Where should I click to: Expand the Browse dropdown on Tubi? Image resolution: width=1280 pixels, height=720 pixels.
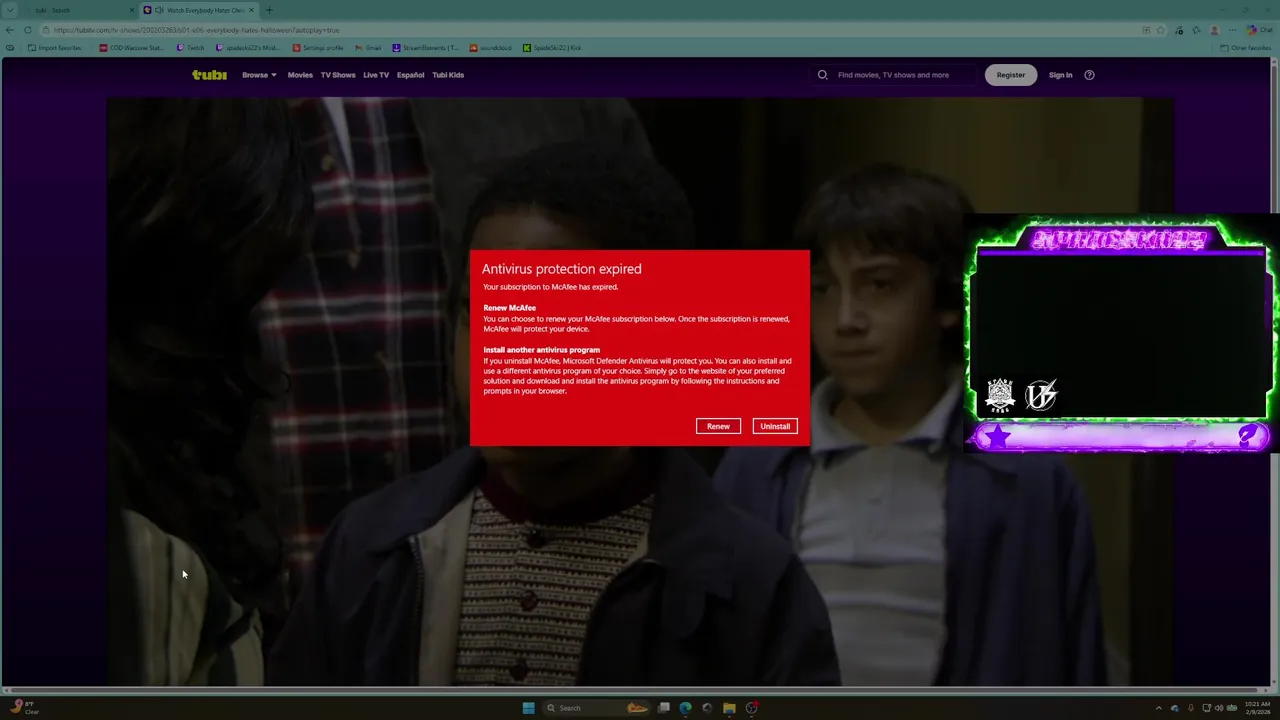click(259, 75)
